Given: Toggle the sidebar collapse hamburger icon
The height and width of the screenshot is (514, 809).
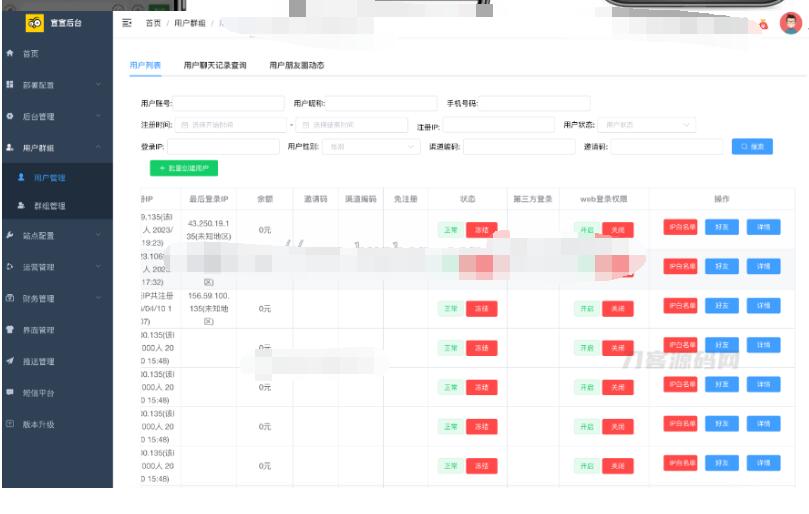Looking at the screenshot, I should click(x=127, y=23).
